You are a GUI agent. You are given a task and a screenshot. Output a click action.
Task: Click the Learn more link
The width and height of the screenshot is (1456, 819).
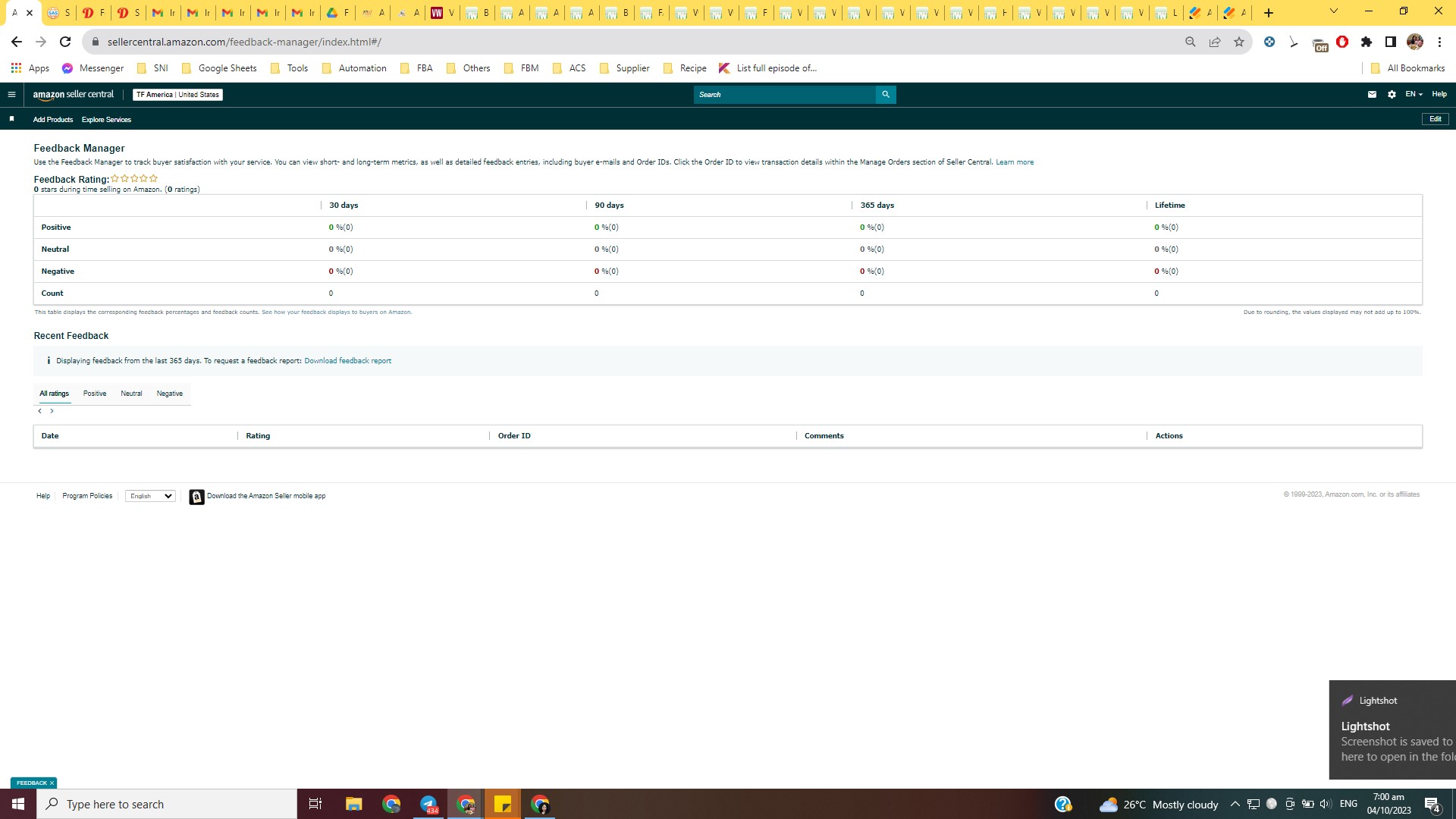pos(1015,162)
